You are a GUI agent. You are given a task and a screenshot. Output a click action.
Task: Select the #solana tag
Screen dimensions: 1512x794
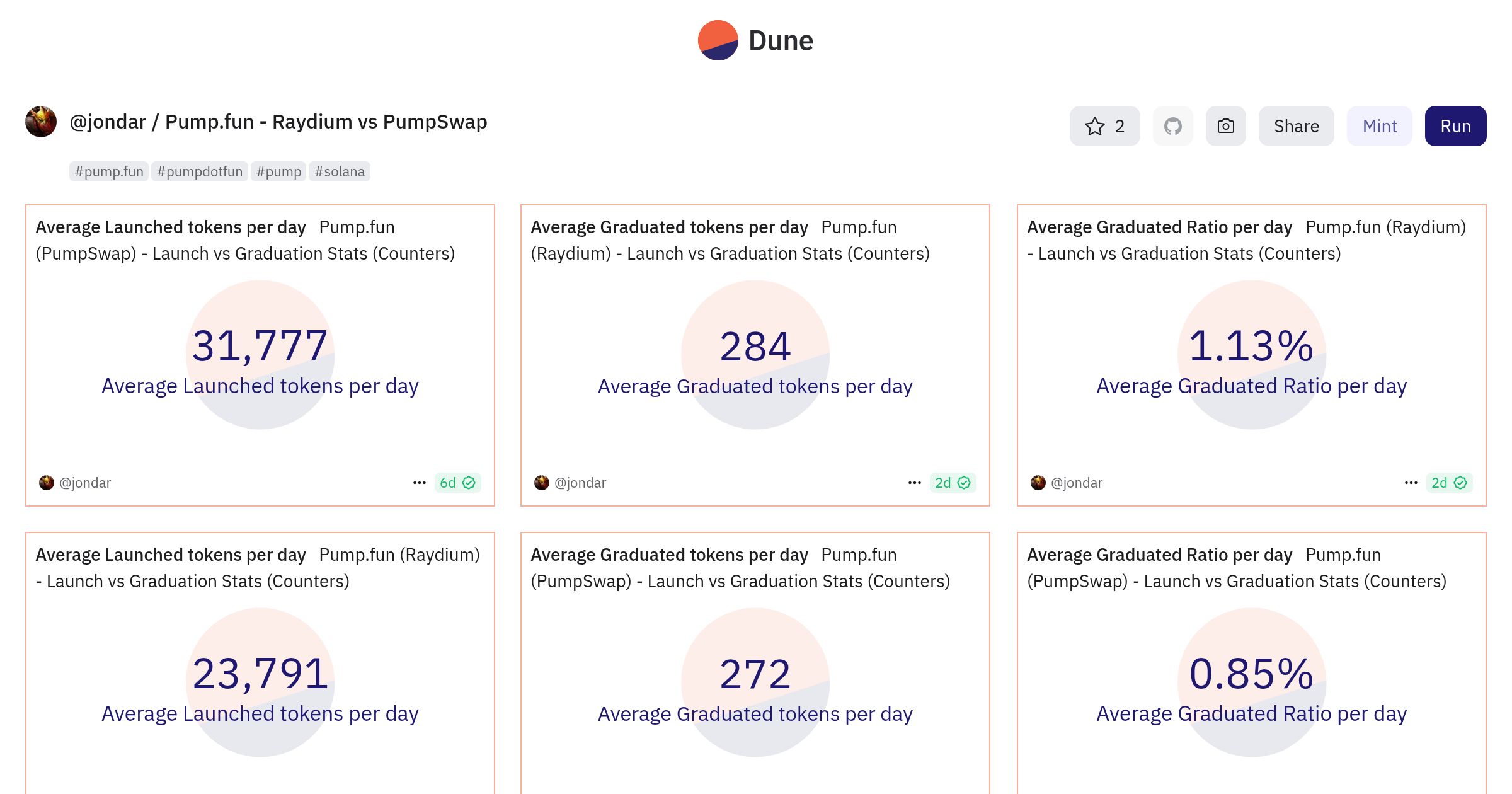click(x=340, y=171)
